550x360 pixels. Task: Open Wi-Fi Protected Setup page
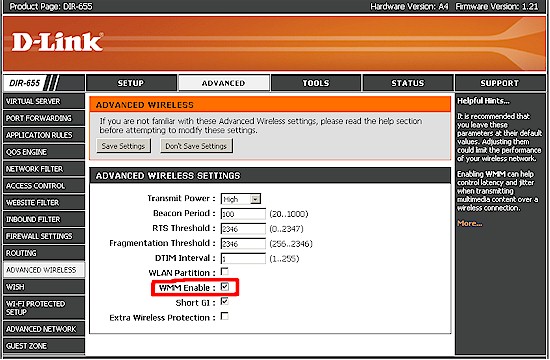(x=44, y=308)
